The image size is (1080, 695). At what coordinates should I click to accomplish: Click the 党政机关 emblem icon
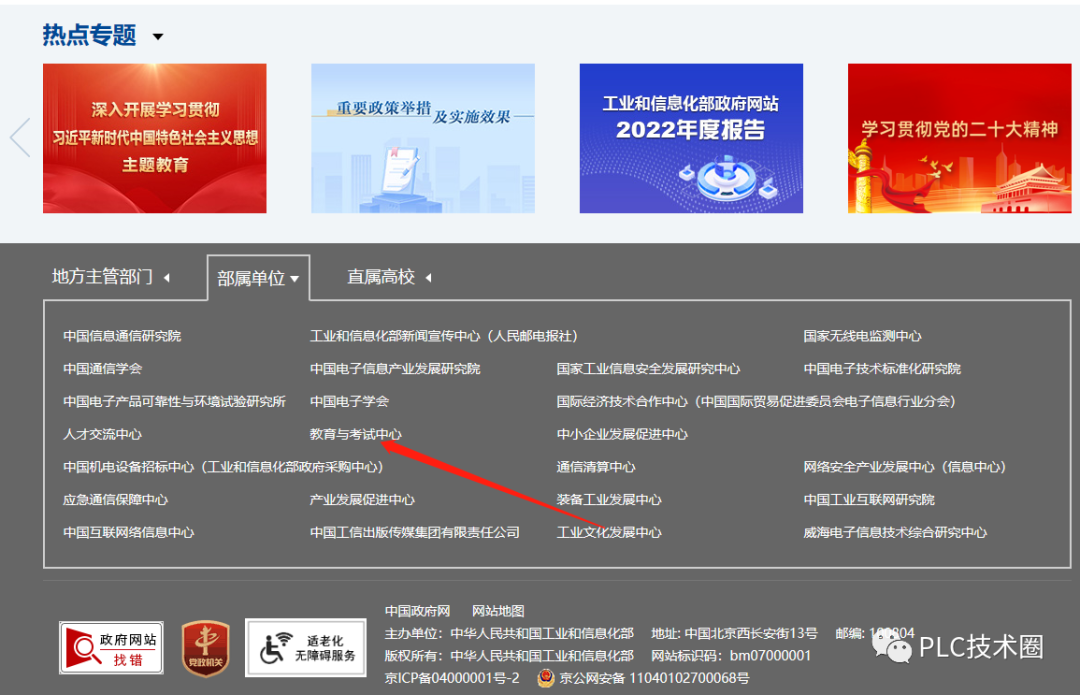point(206,648)
